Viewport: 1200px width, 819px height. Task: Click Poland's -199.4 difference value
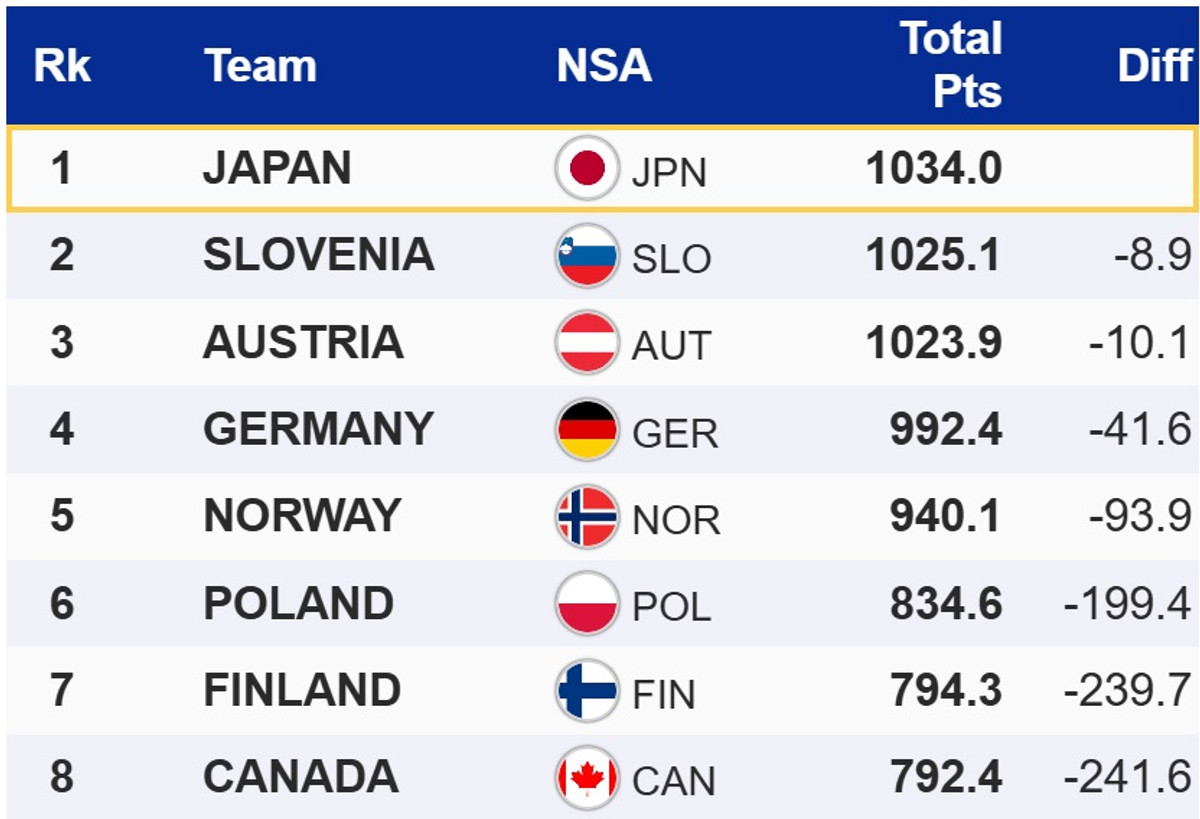point(1127,605)
